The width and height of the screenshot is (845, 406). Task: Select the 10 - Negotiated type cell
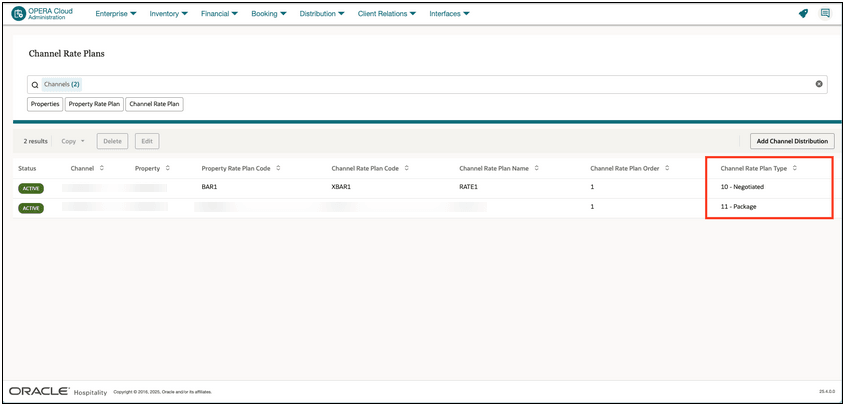pyautogui.click(x=743, y=187)
